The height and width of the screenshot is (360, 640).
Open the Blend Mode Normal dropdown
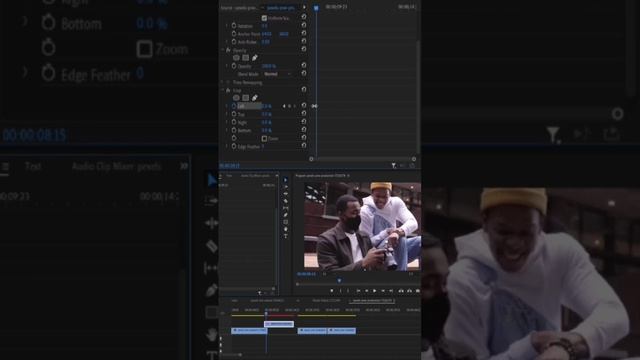(277, 74)
